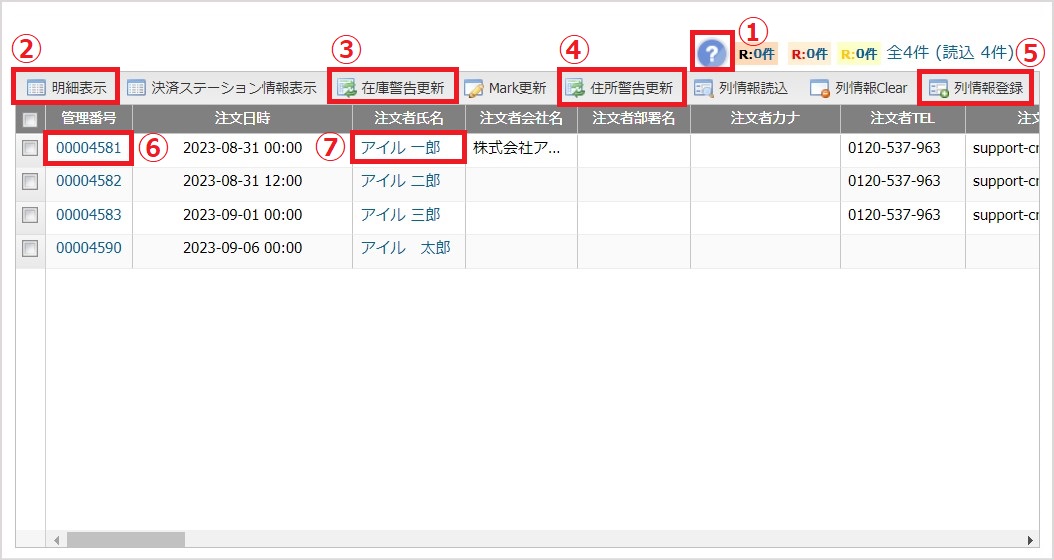Check the box for order 00004582
The image size is (1054, 560).
(x=30, y=182)
